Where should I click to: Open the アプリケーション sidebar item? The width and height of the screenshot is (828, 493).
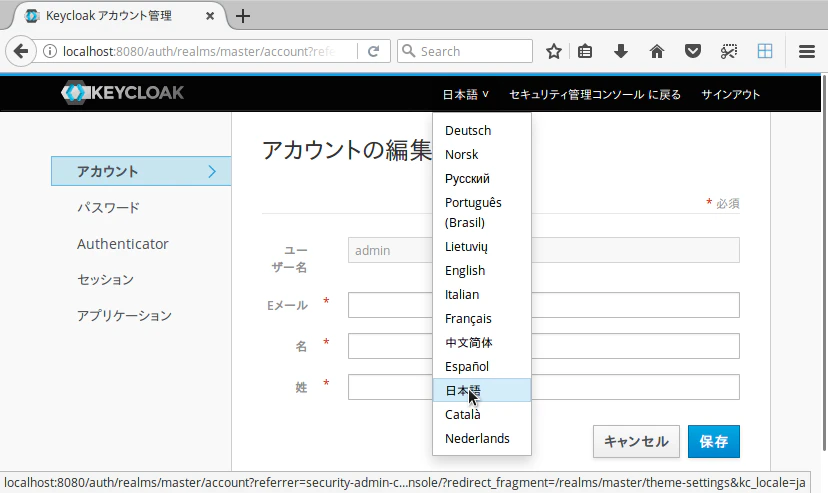(x=125, y=315)
